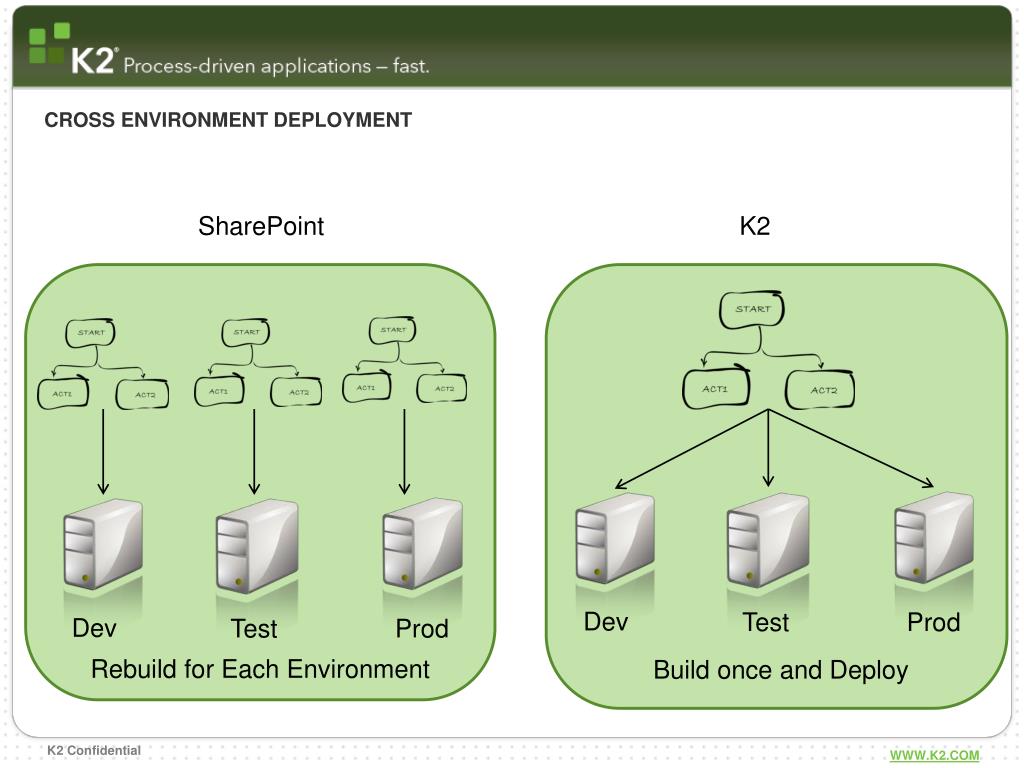The width and height of the screenshot is (1024, 768).
Task: Open the WWW.K2.COM link
Action: [935, 756]
